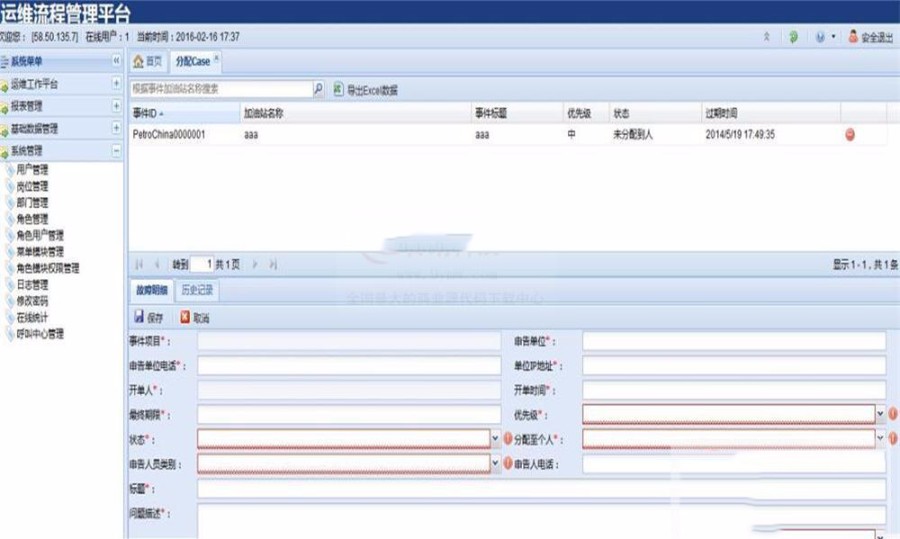Open 角色模块权限管理 in the sidebar tree
This screenshot has width=900, height=539.
pyautogui.click(x=48, y=268)
